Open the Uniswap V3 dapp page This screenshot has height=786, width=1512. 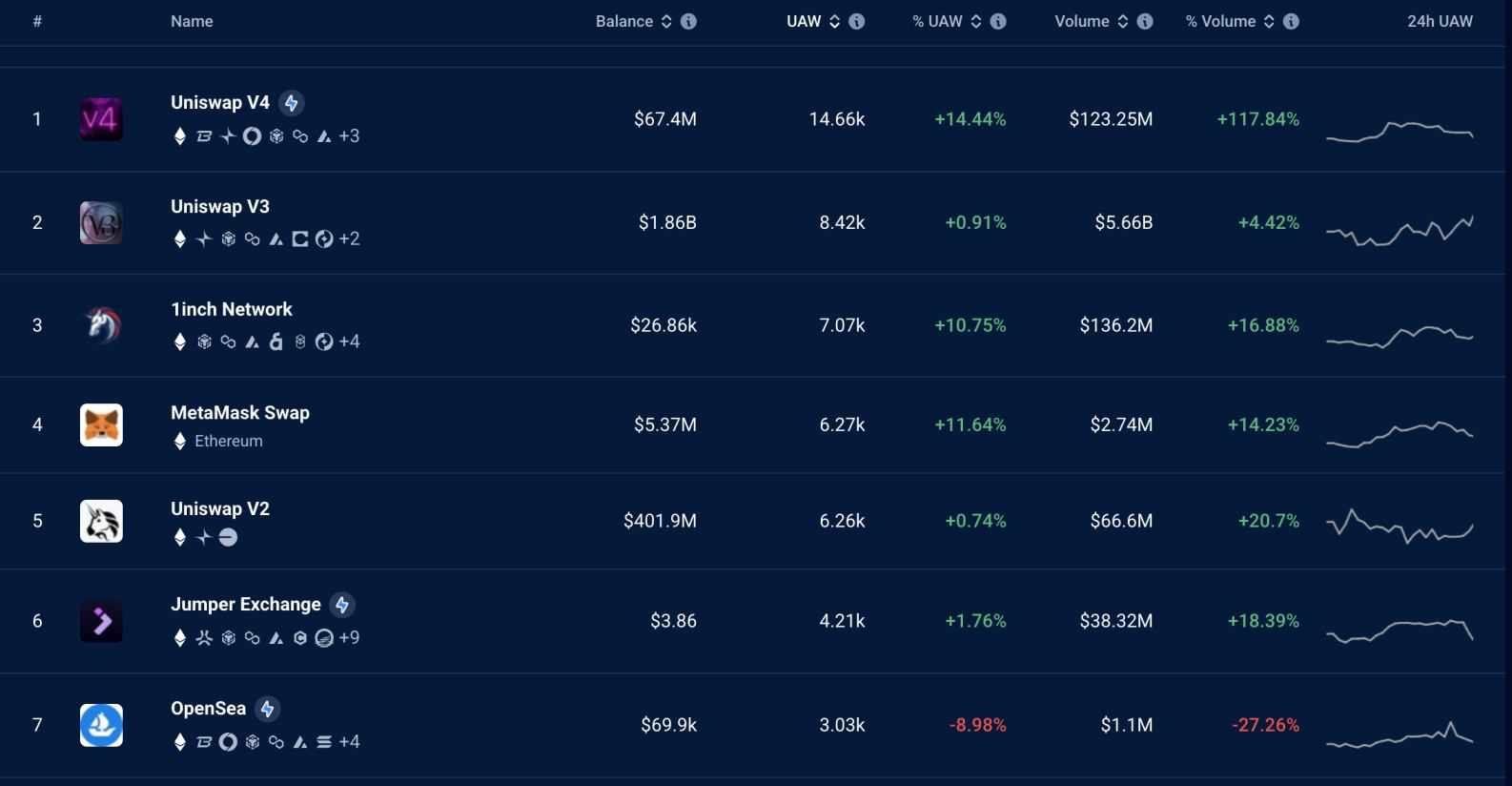(220, 207)
